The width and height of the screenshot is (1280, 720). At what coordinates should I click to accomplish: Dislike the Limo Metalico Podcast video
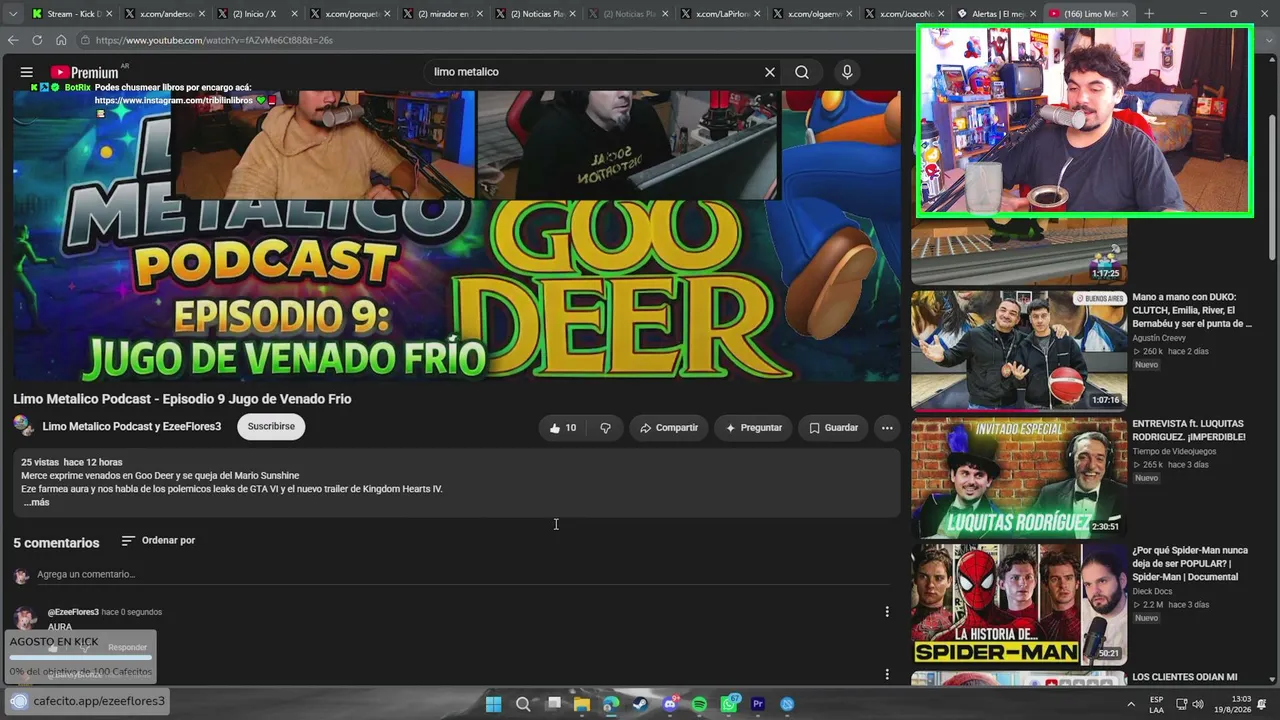click(605, 428)
